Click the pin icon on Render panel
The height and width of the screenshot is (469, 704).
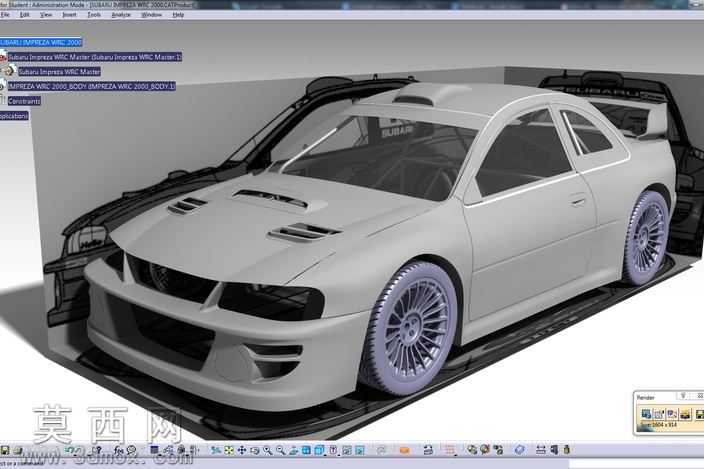tap(683, 396)
